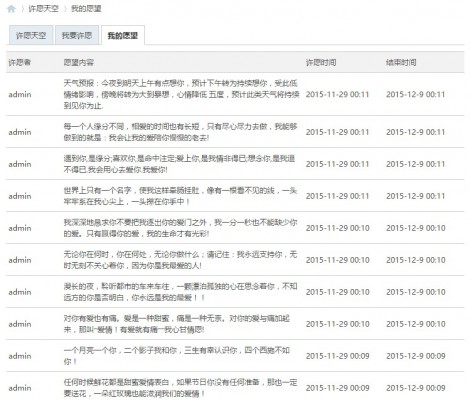Screen dimensions: 470x400
Task: Switch to the 我要许愿 tab
Action: 77,35
